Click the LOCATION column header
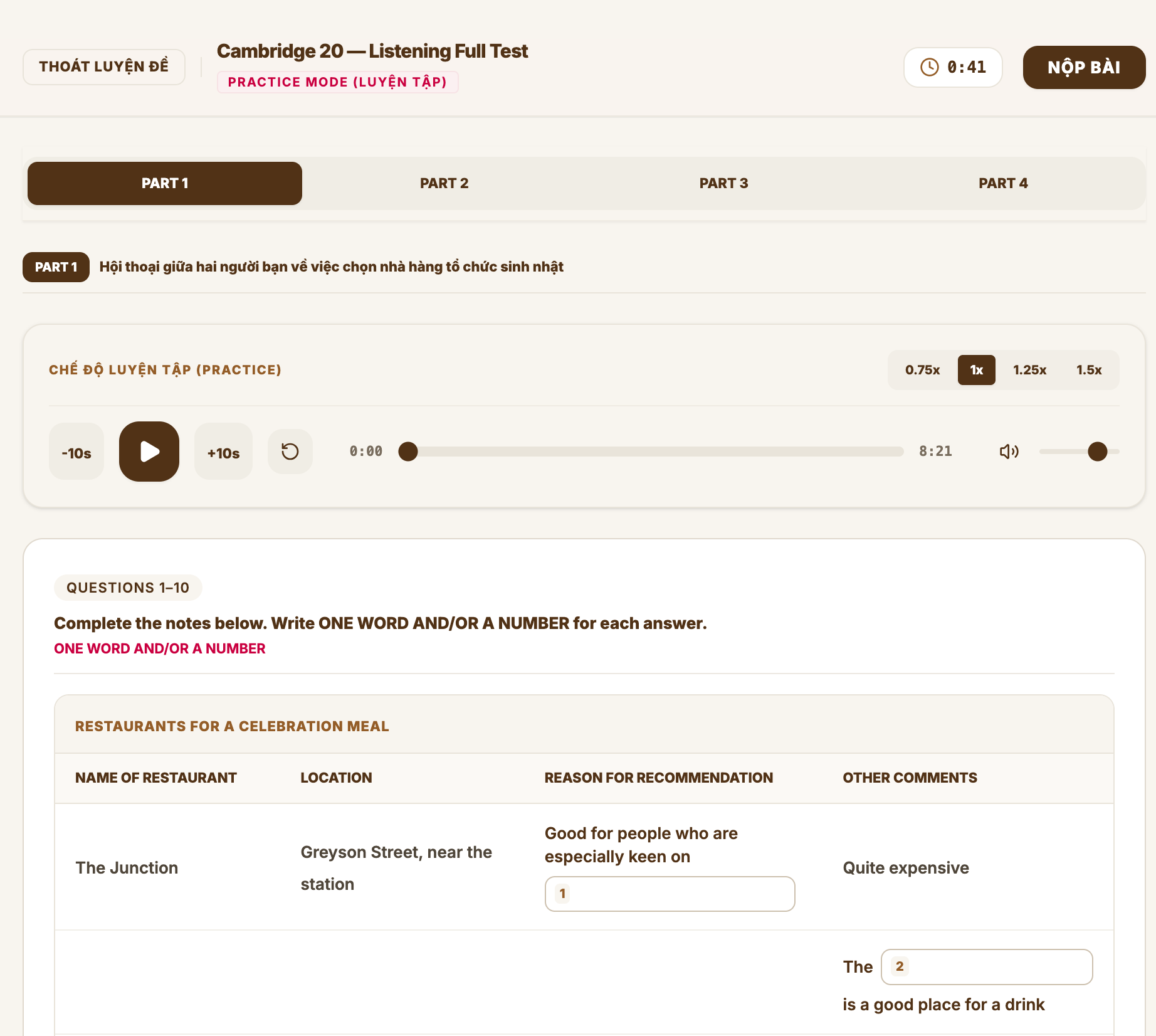This screenshot has height=1036, width=1156. pyautogui.click(x=336, y=778)
